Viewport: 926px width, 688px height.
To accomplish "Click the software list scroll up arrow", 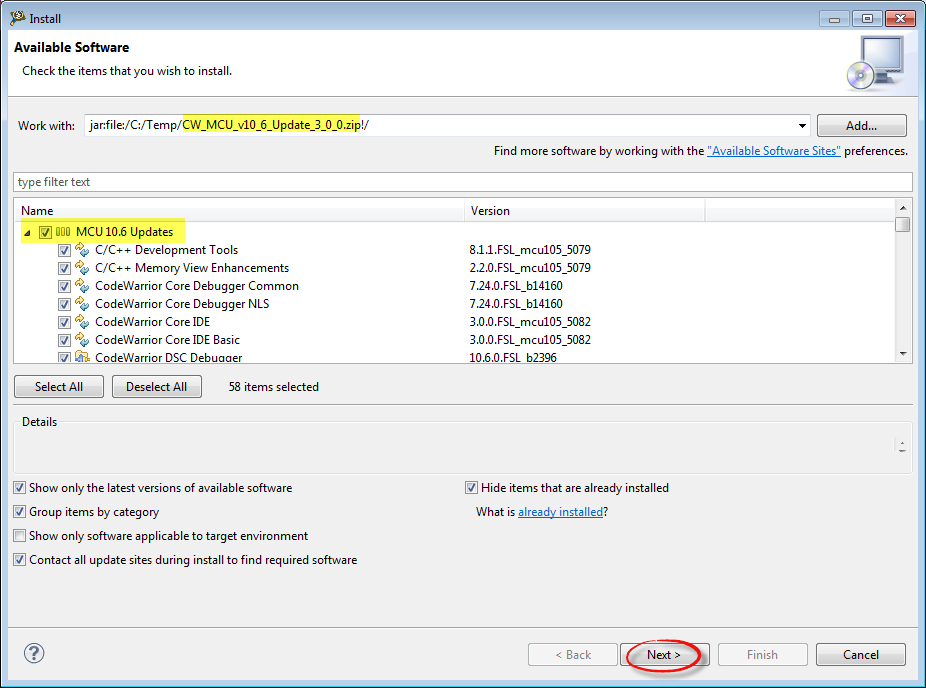I will point(903,208).
